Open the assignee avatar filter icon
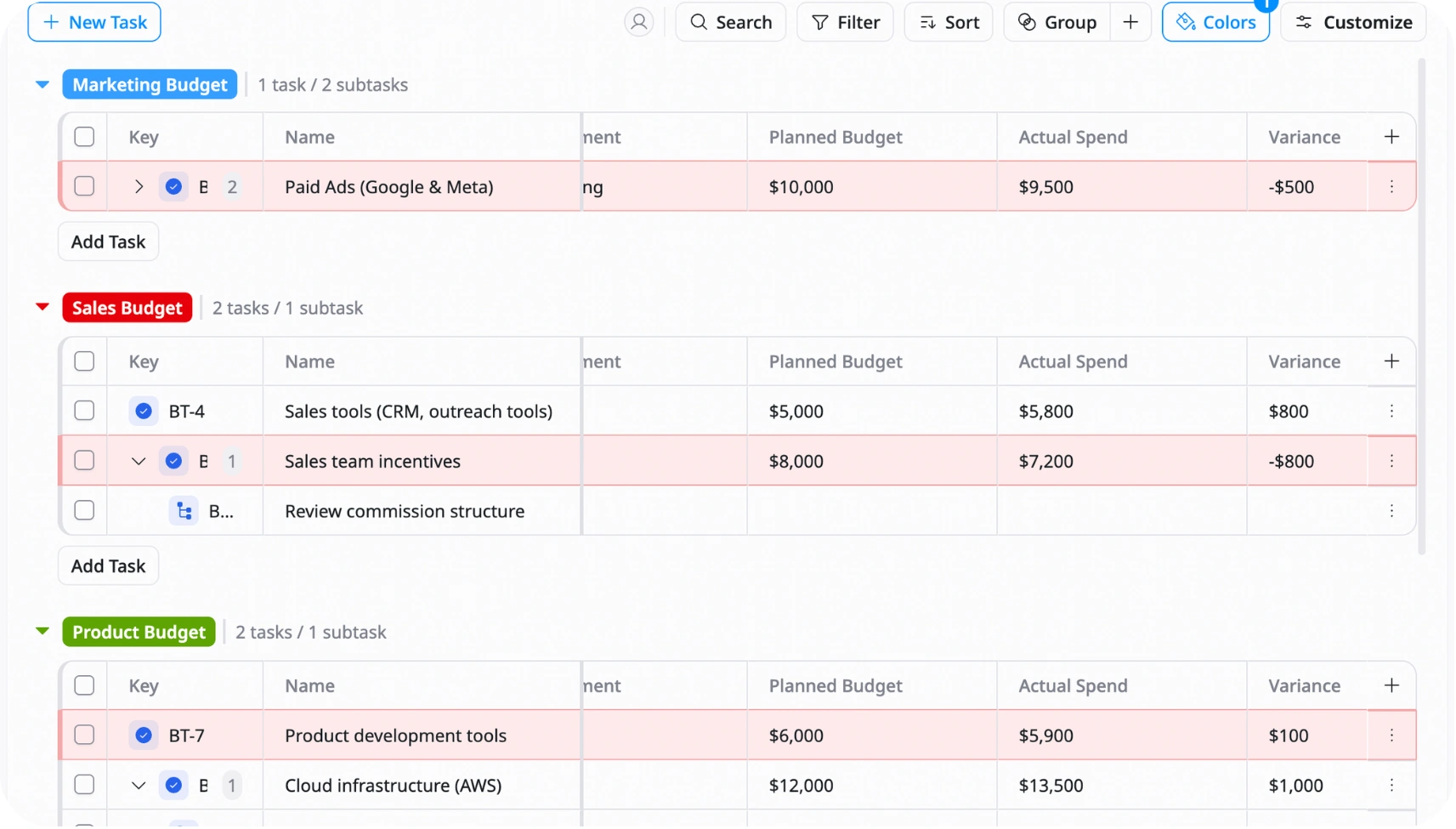Image resolution: width=1456 pixels, height=829 pixels. [x=638, y=22]
